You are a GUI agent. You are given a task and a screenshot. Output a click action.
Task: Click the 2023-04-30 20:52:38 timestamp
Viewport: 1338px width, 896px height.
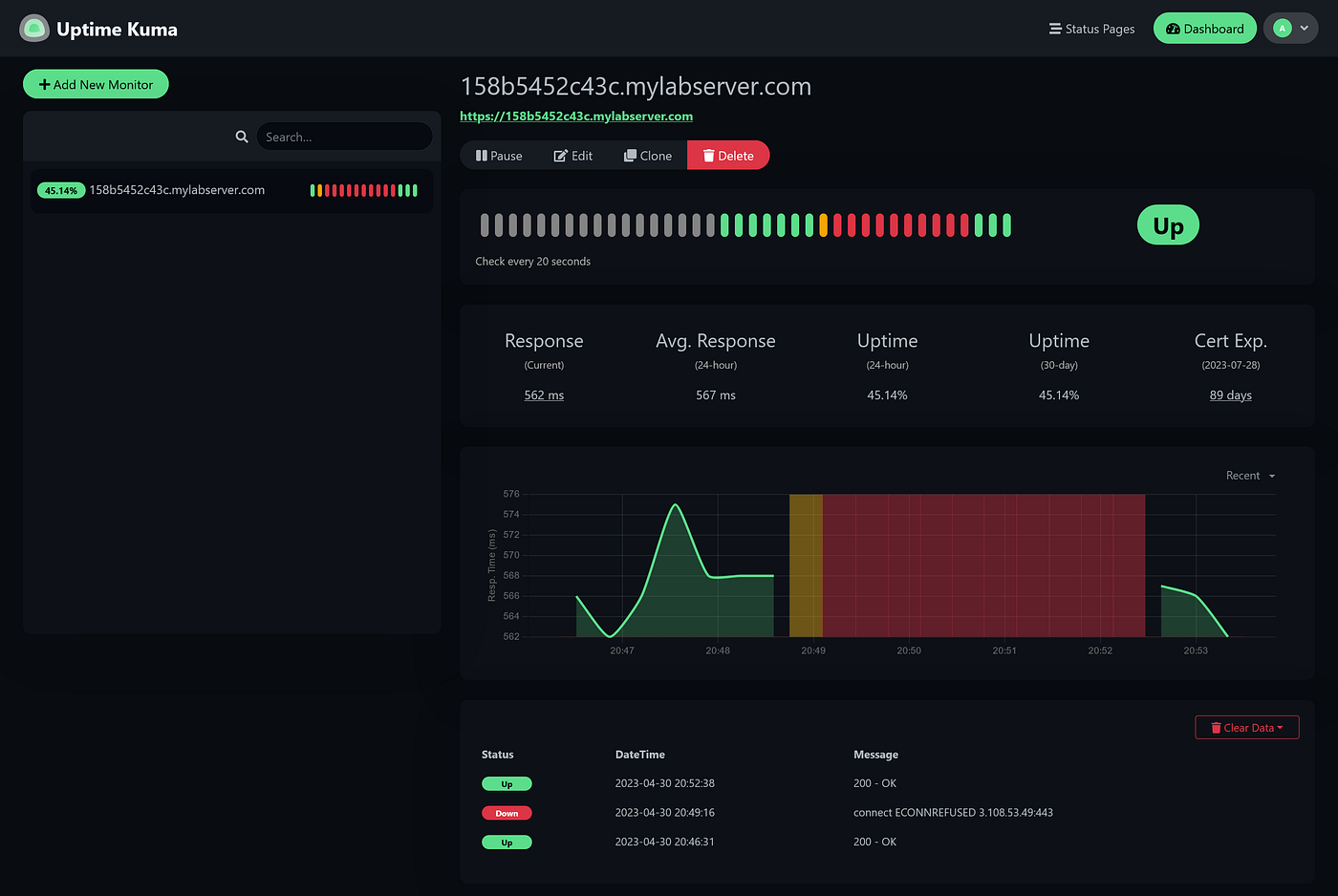[665, 783]
